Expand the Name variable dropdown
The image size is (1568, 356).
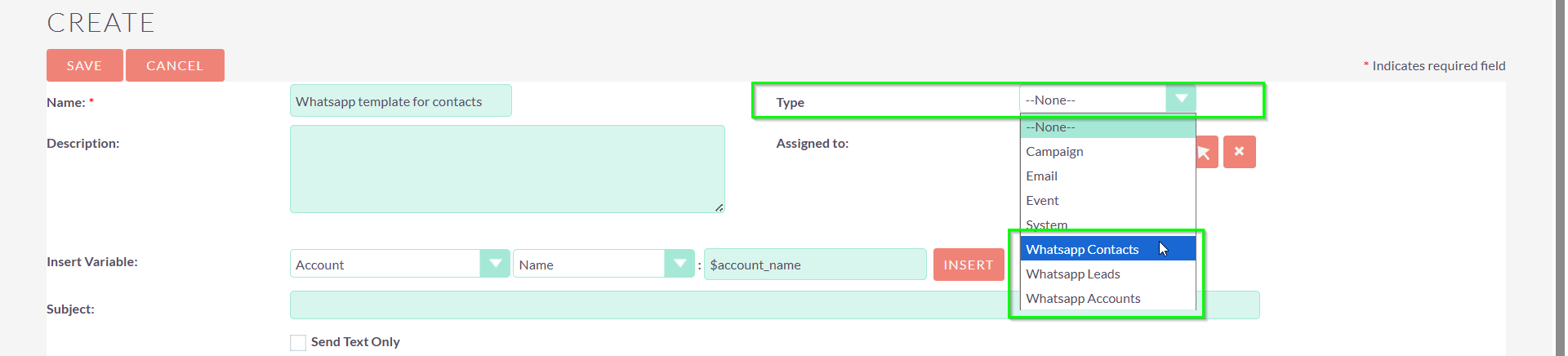[679, 264]
